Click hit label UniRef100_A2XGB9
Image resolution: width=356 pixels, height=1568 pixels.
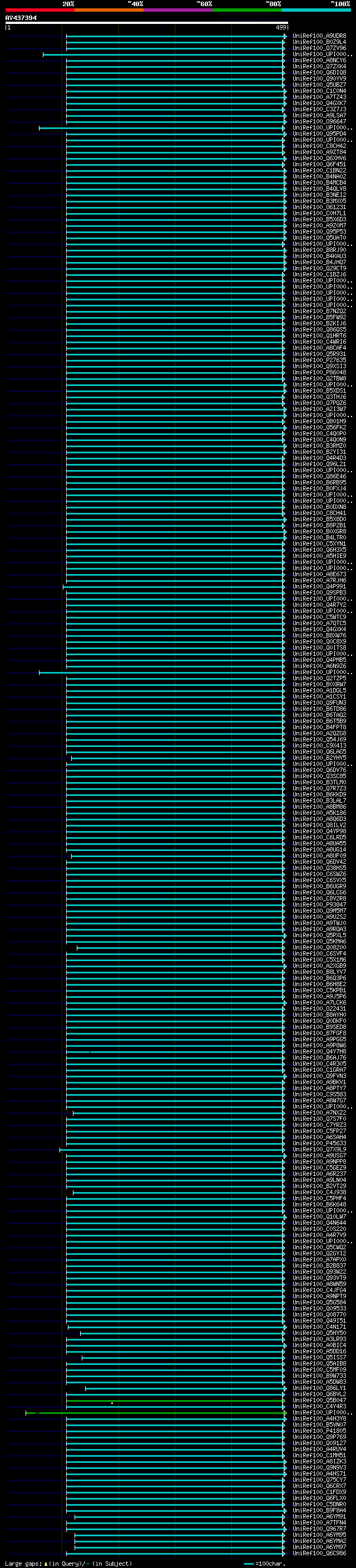coord(319,966)
